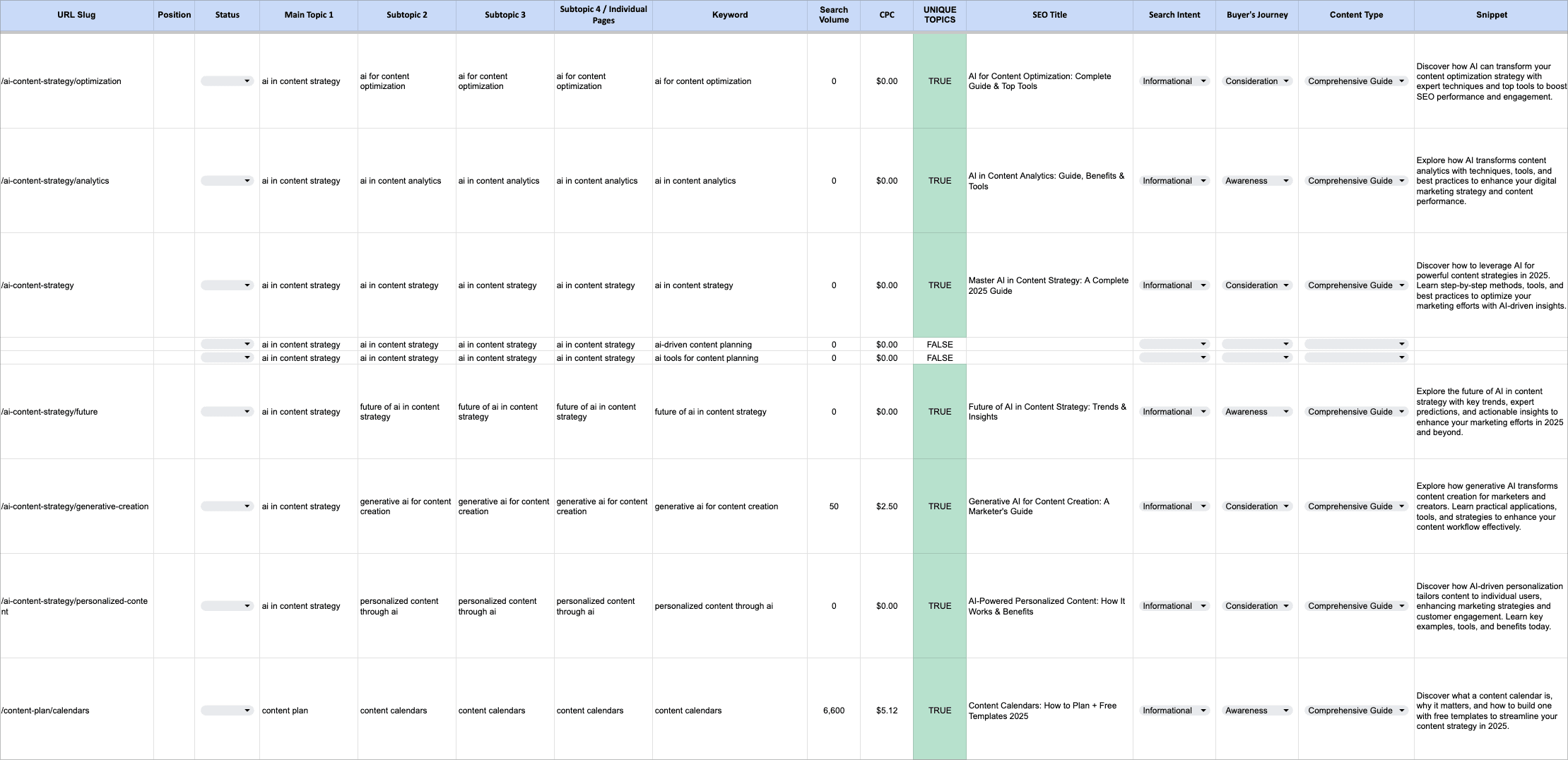Click the /ai-content-strategy/future slug cell

[76, 412]
